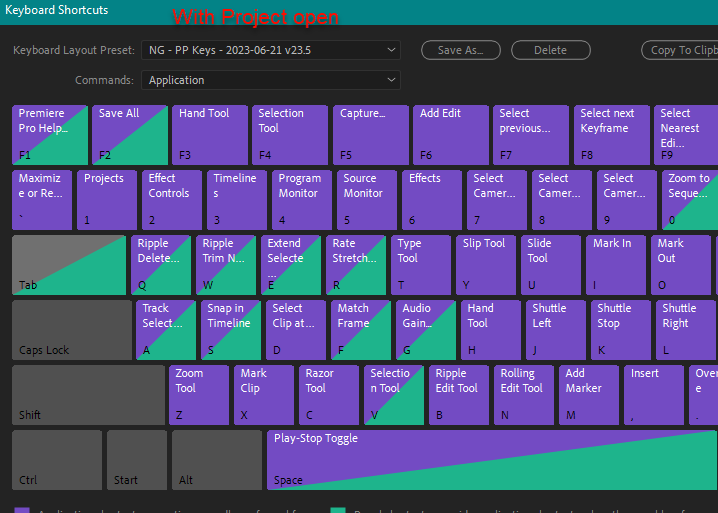The height and width of the screenshot is (513, 718).
Task: Click the 9 key Select Camera
Action: pyautogui.click(x=627, y=200)
